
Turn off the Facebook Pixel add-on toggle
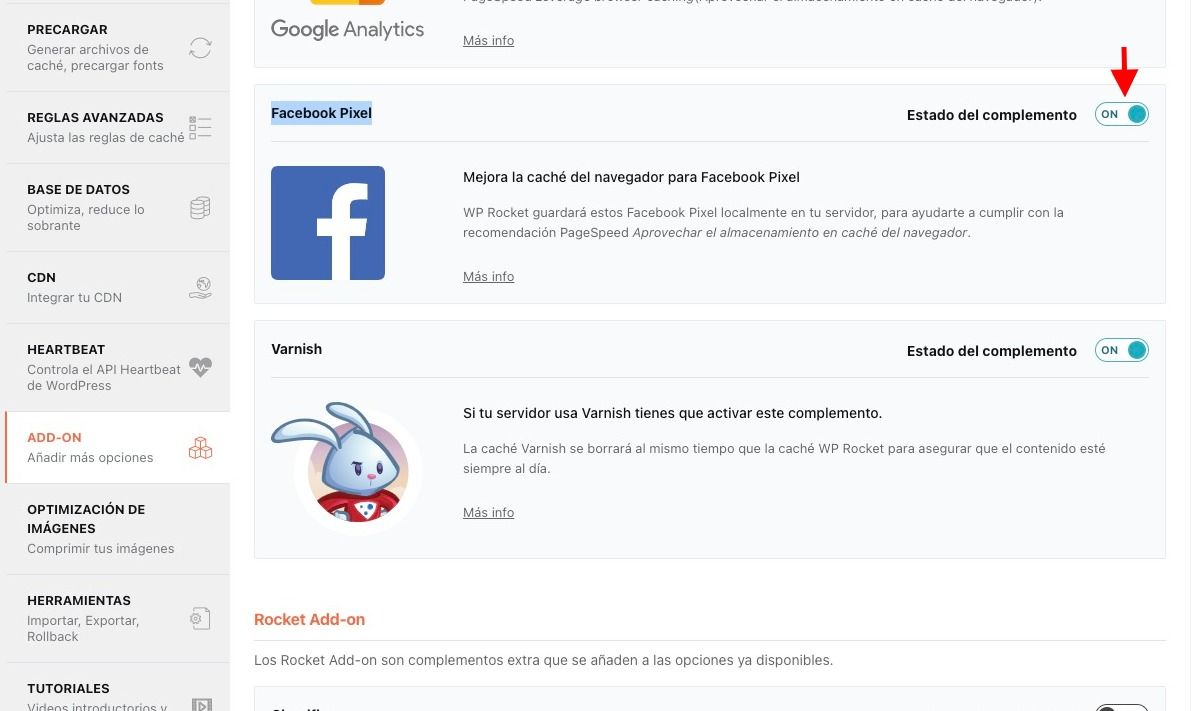click(x=1122, y=114)
